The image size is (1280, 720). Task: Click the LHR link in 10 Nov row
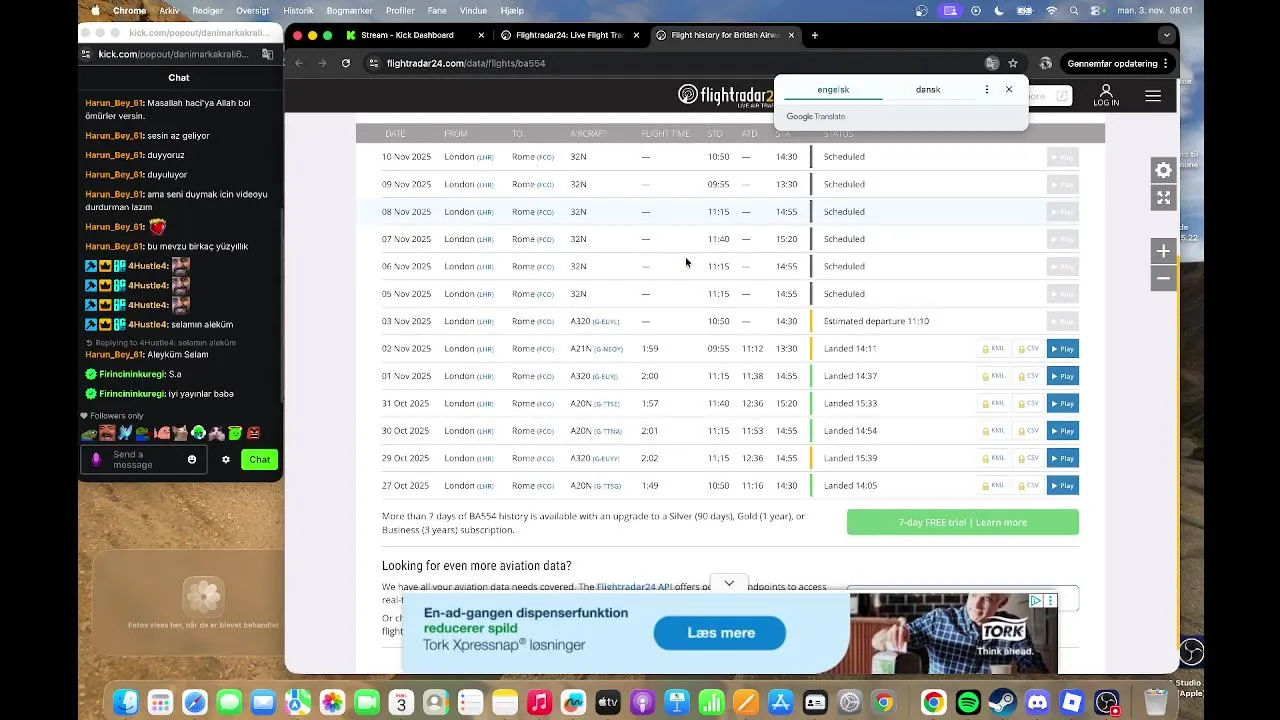point(485,157)
